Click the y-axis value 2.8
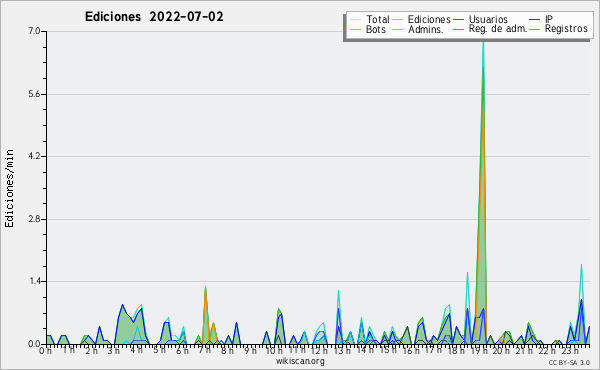This screenshot has height=370, width=600. pyautogui.click(x=34, y=219)
